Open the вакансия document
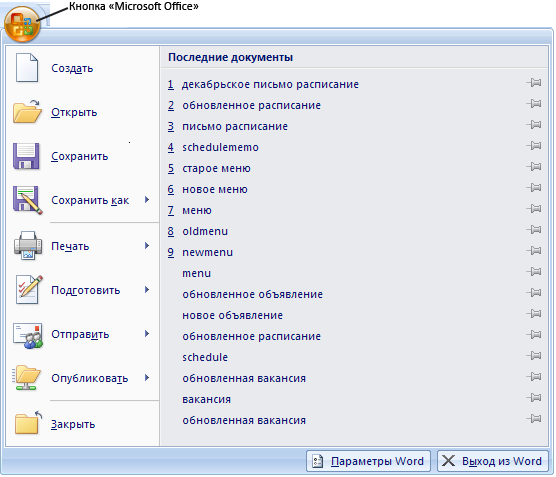556x477 pixels. tap(206, 399)
